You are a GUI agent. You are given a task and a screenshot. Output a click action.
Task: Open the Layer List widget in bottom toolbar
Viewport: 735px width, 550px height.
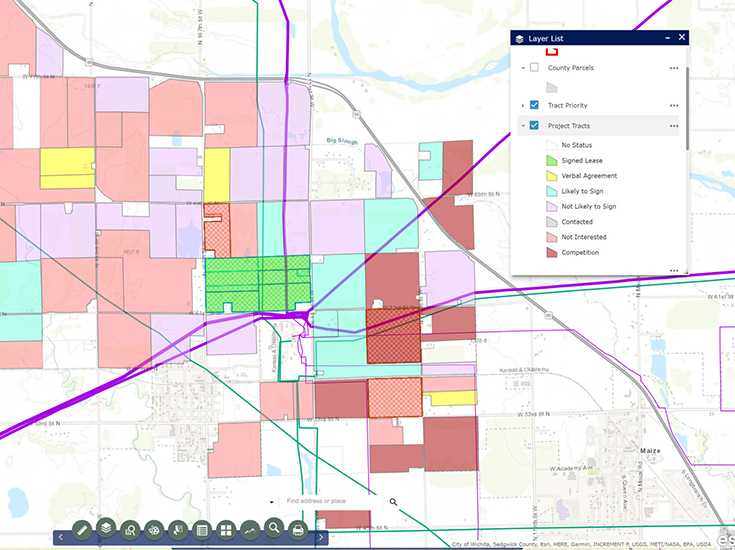pyautogui.click(x=106, y=528)
